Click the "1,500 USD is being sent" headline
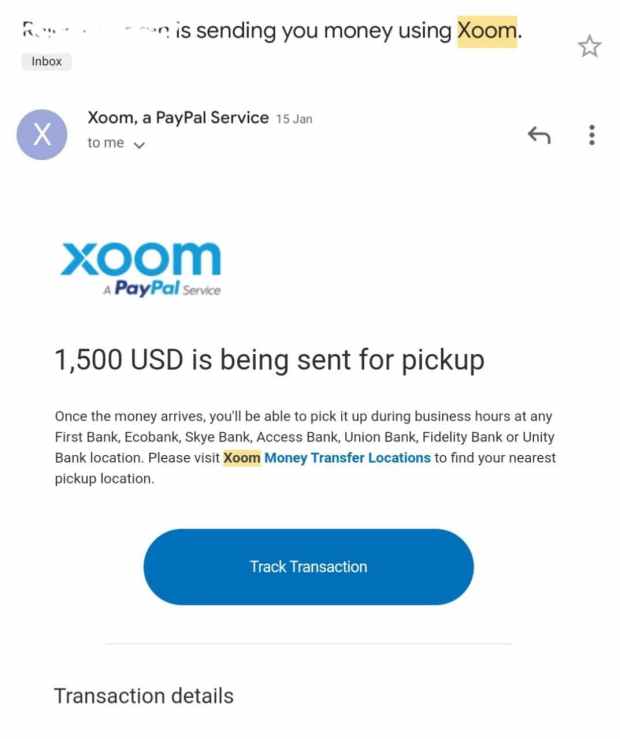This screenshot has width=620, height=739. [x=269, y=360]
